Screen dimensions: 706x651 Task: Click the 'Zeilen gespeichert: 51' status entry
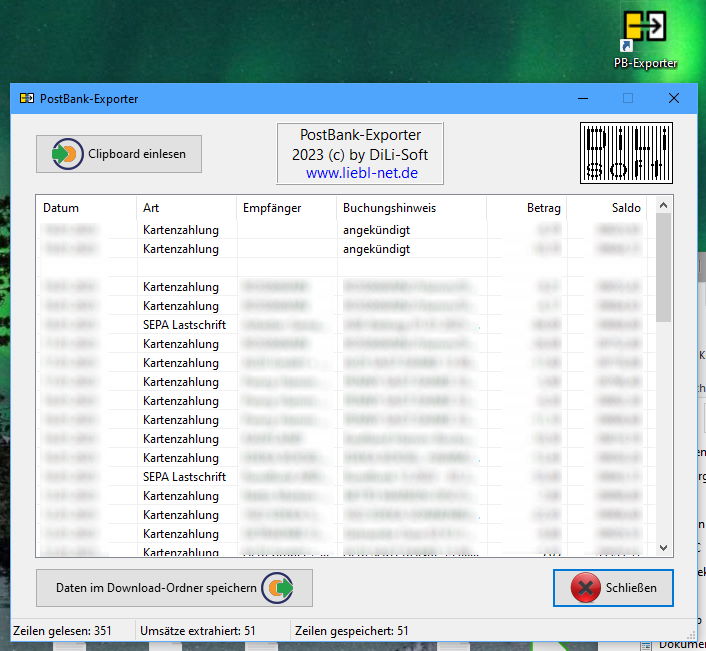[x=352, y=631]
